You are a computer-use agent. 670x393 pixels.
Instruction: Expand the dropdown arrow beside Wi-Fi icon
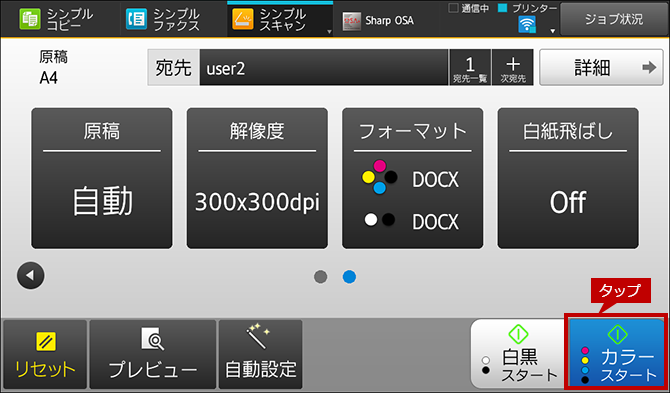[552, 31]
